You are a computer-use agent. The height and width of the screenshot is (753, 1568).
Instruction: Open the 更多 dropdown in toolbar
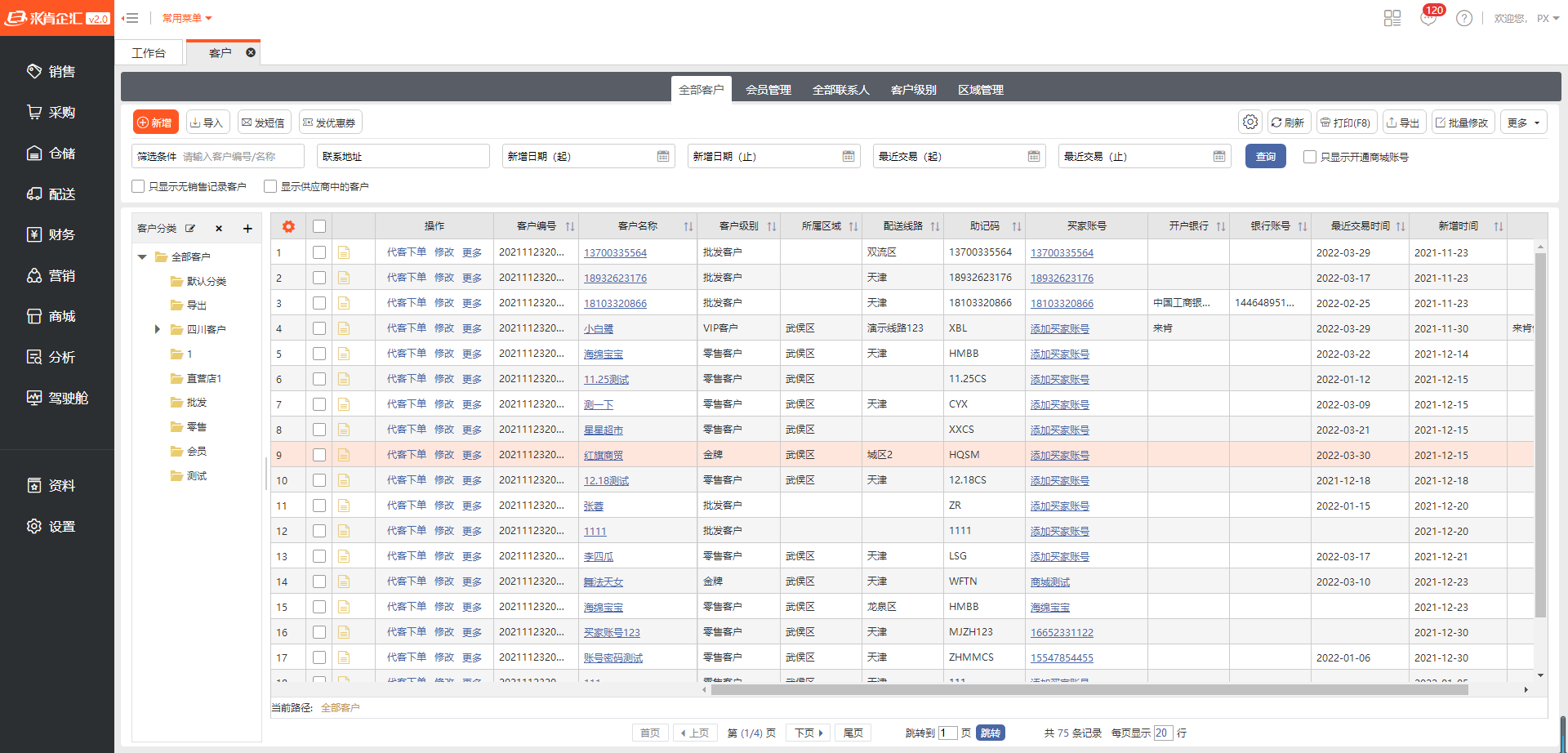1523,123
